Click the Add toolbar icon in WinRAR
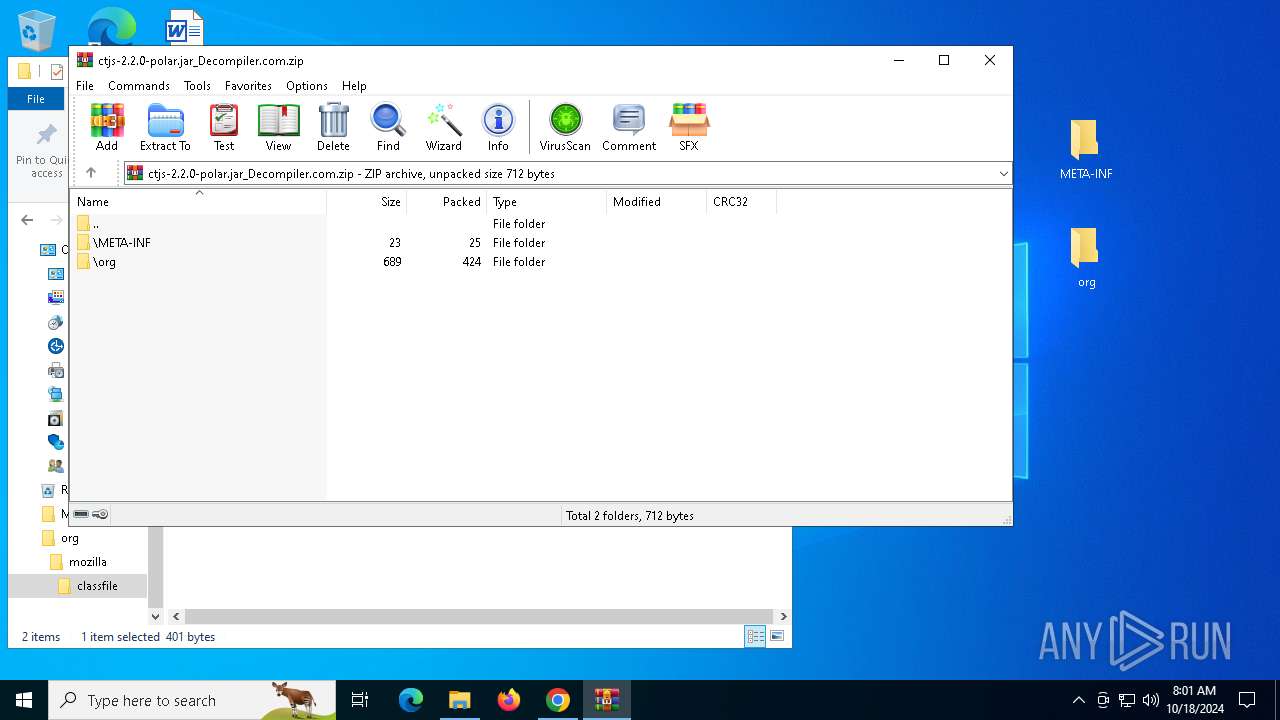This screenshot has height=720, width=1280. [x=107, y=127]
